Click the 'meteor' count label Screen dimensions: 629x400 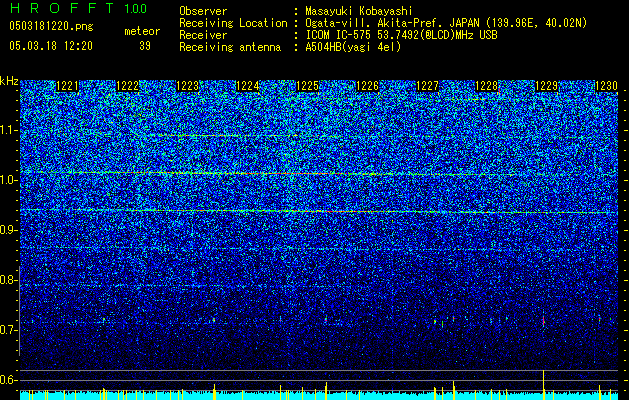[x=142, y=31]
